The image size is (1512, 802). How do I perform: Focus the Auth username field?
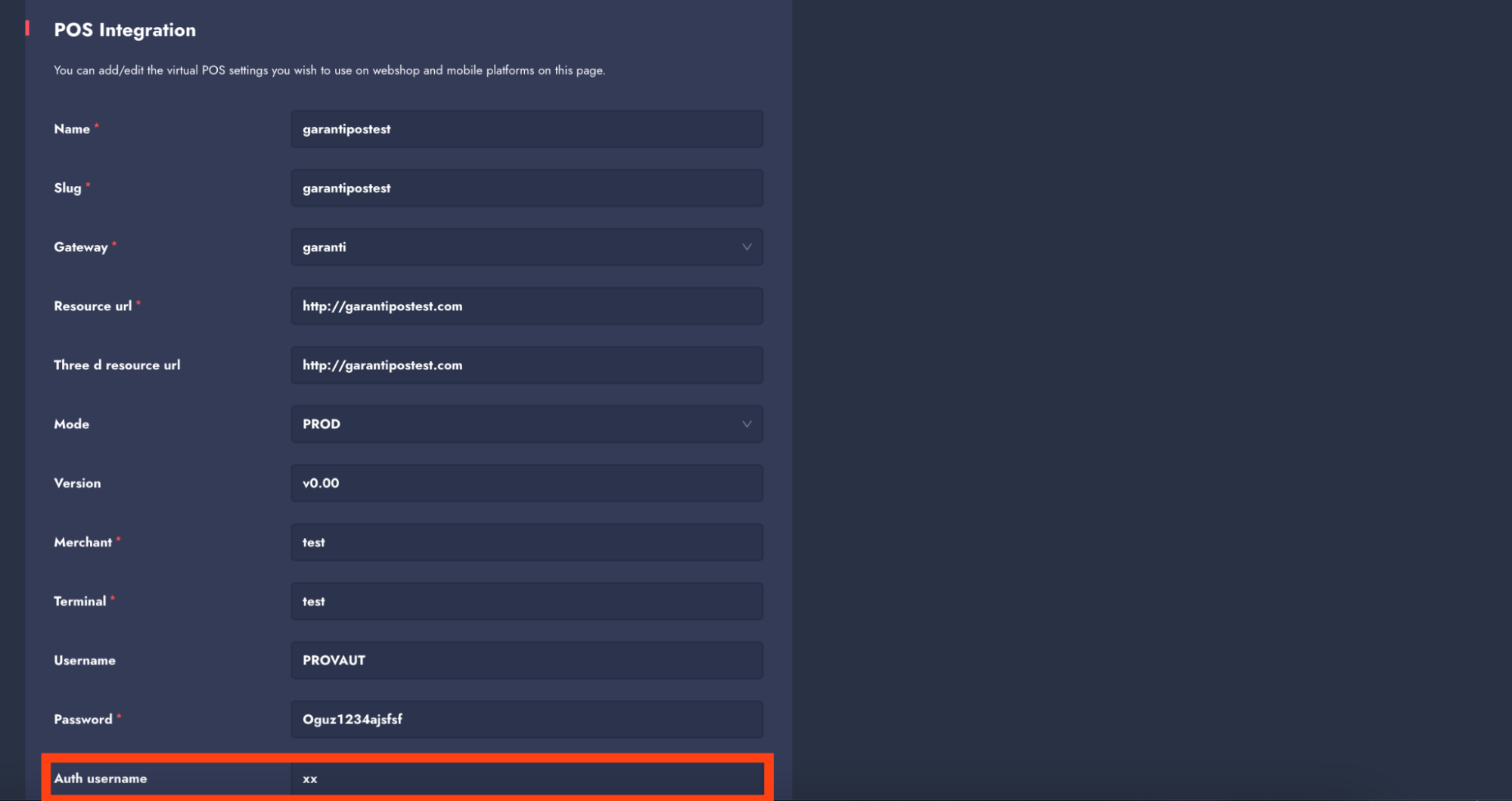click(526, 779)
